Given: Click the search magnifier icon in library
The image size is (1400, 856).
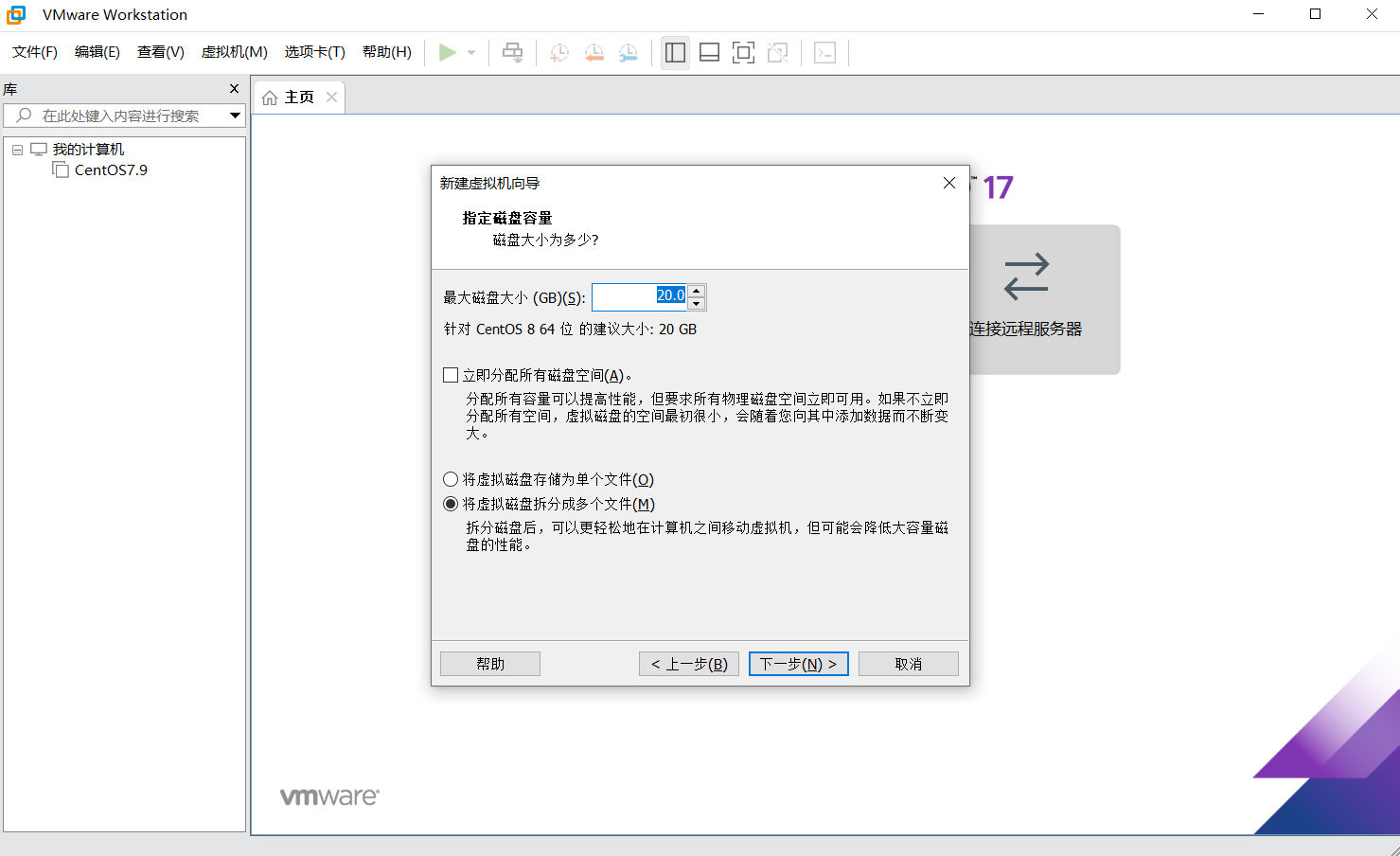Looking at the screenshot, I should click(x=25, y=116).
